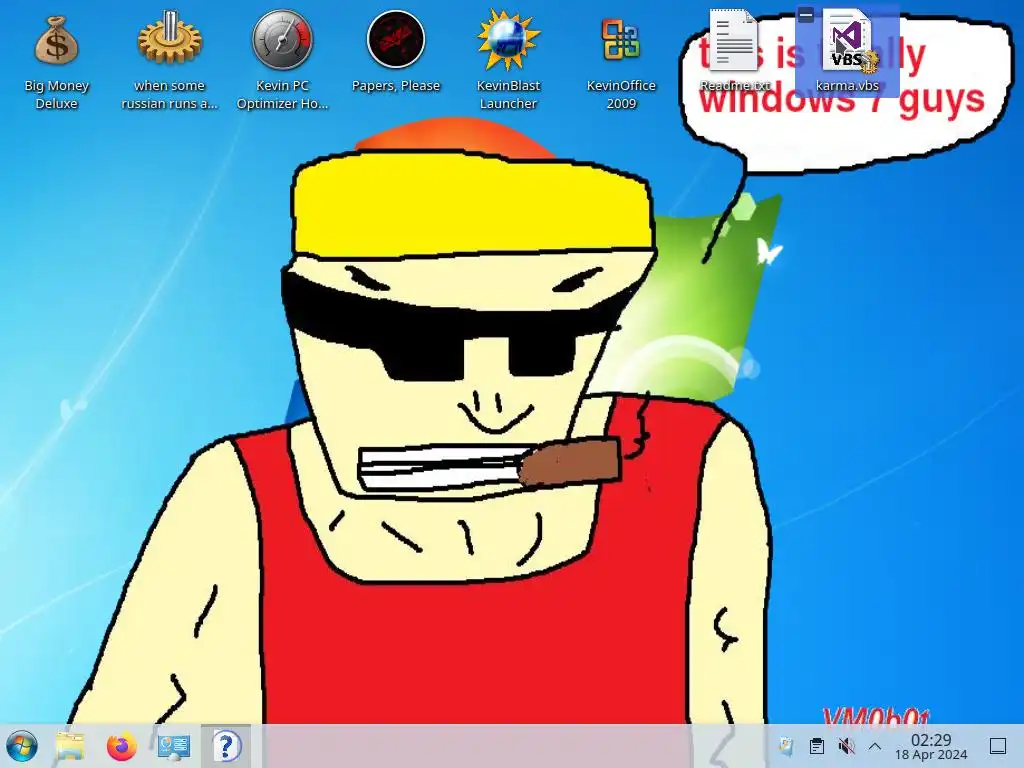The image size is (1024, 768).
Task: Click the muted volume tray icon
Action: [846, 746]
